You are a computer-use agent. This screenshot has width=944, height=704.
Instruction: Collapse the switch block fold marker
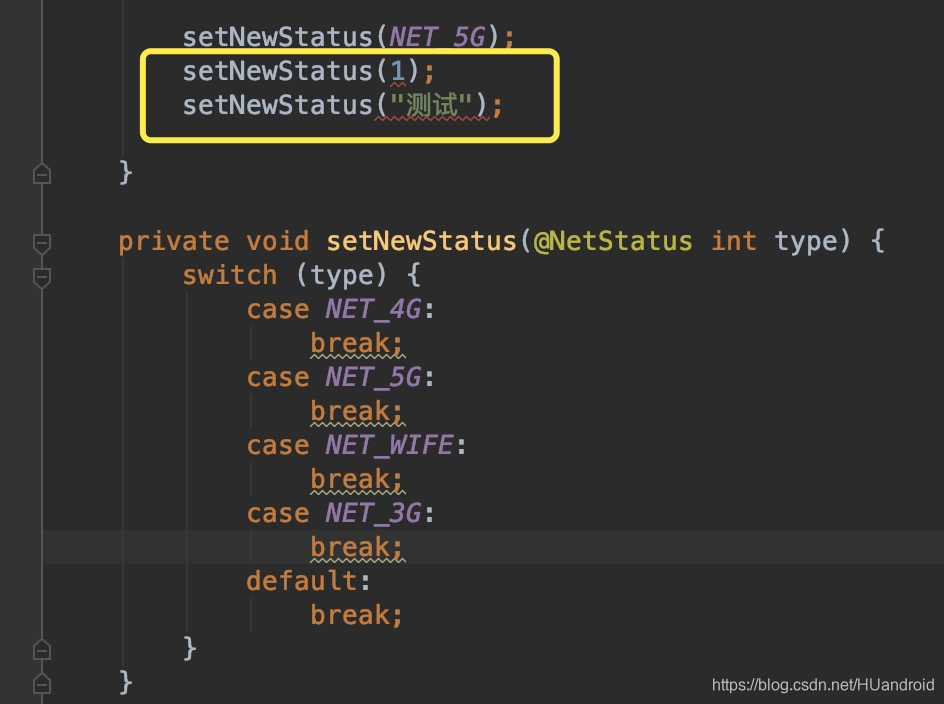pyautogui.click(x=42, y=278)
